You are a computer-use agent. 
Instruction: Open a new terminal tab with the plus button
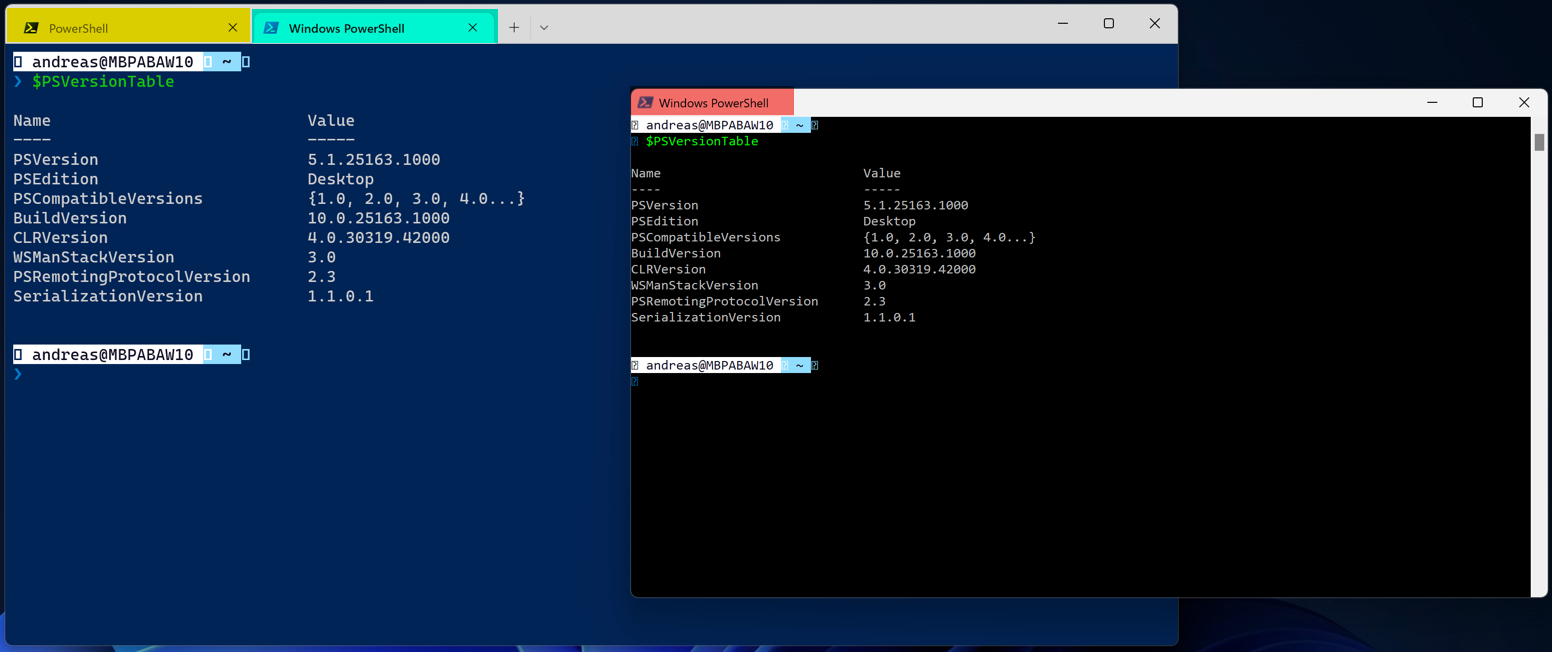pos(513,27)
